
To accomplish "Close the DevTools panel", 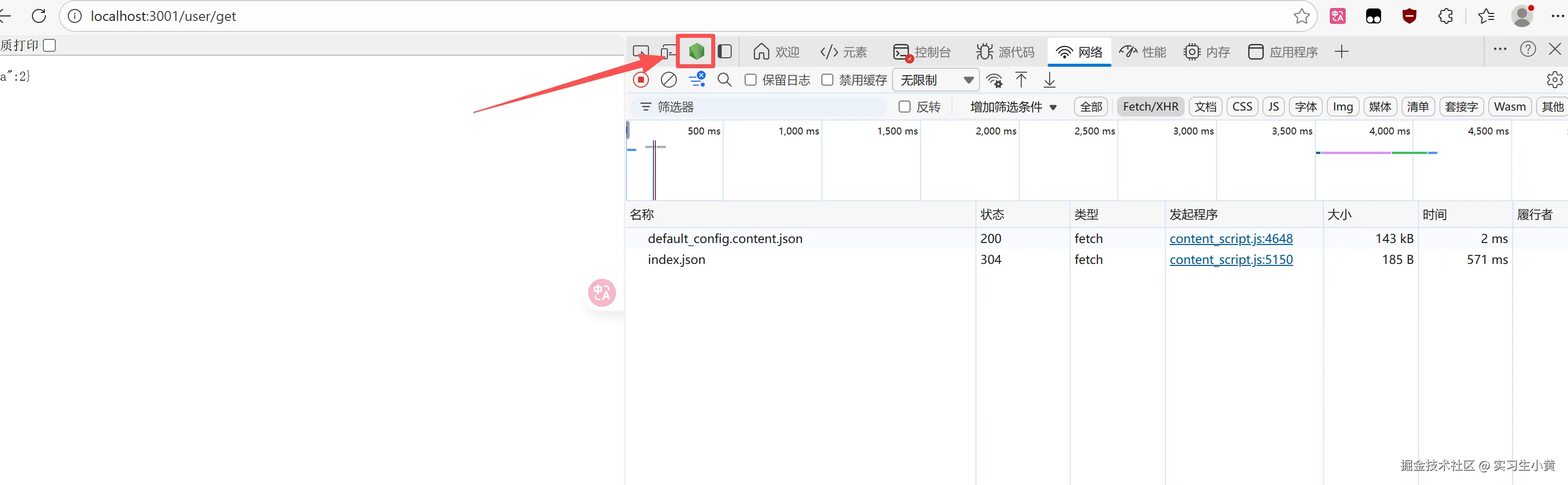I will tap(1555, 49).
